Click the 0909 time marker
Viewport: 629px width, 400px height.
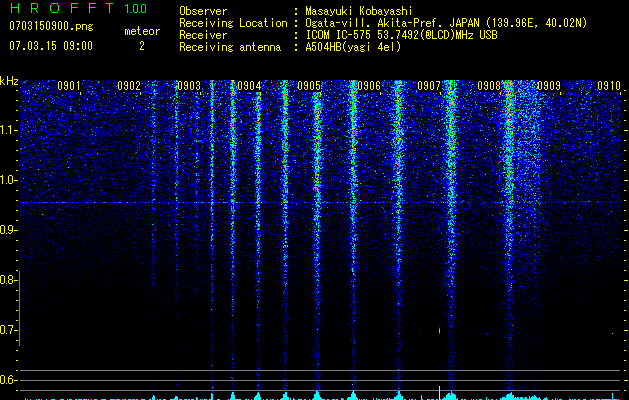(549, 86)
